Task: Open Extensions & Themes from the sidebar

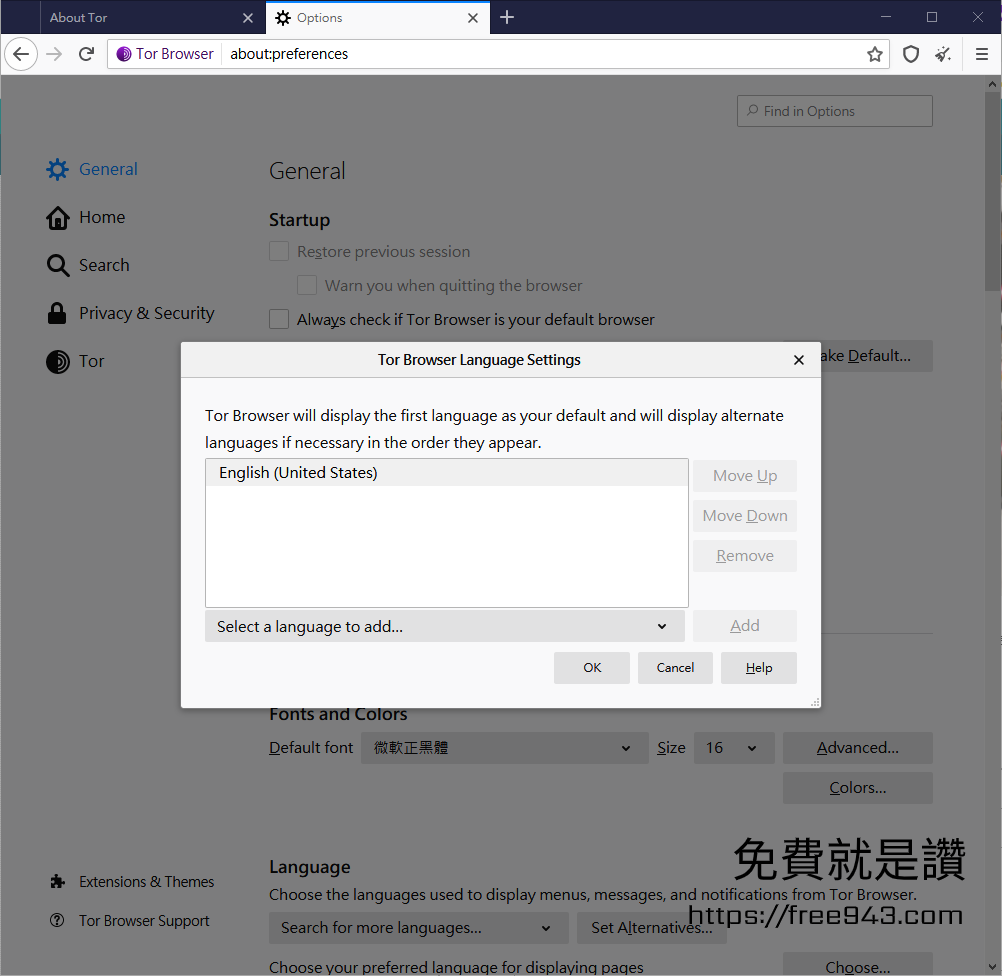Action: (146, 881)
